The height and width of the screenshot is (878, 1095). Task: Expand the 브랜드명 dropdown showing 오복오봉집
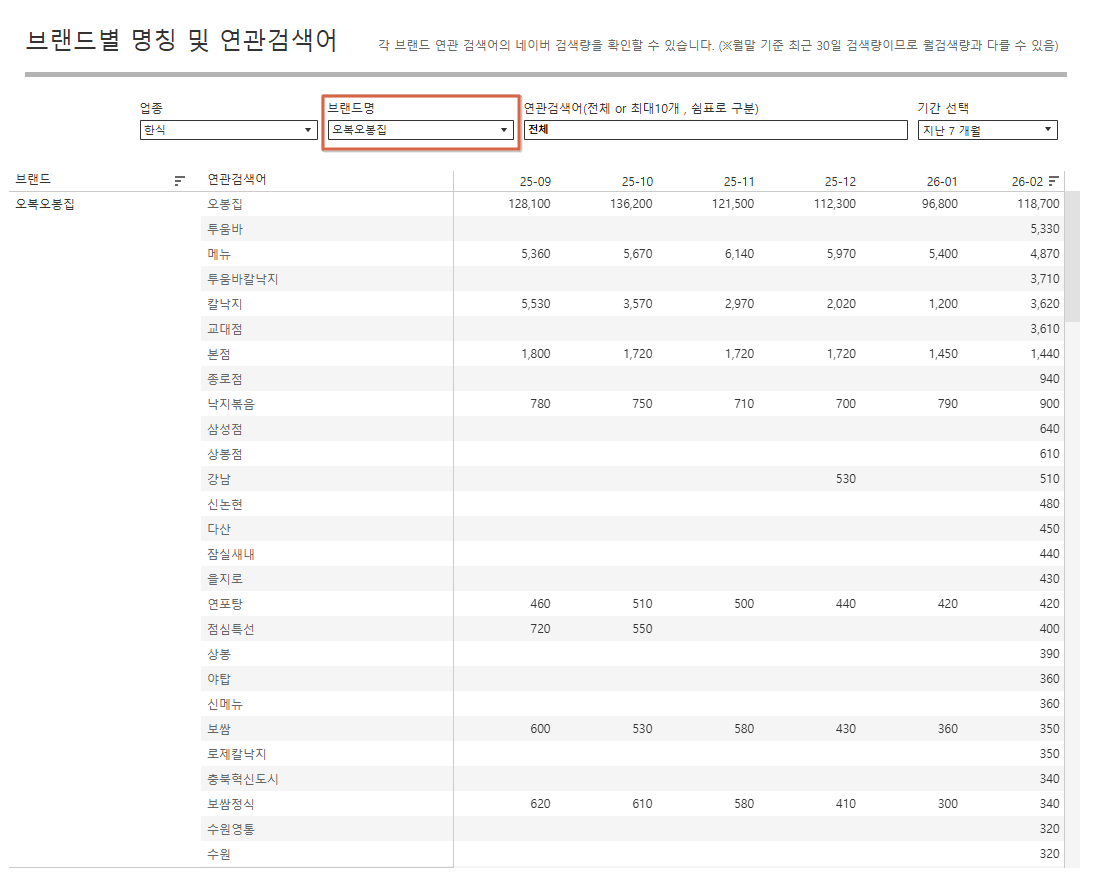coord(420,130)
